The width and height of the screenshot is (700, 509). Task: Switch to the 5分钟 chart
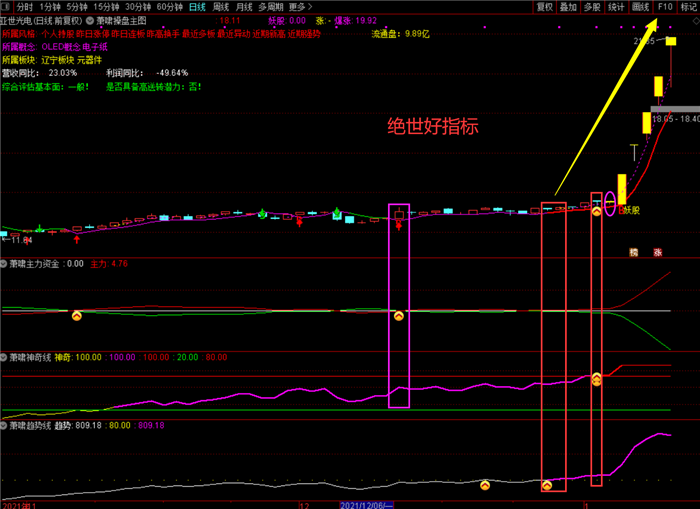[77, 7]
